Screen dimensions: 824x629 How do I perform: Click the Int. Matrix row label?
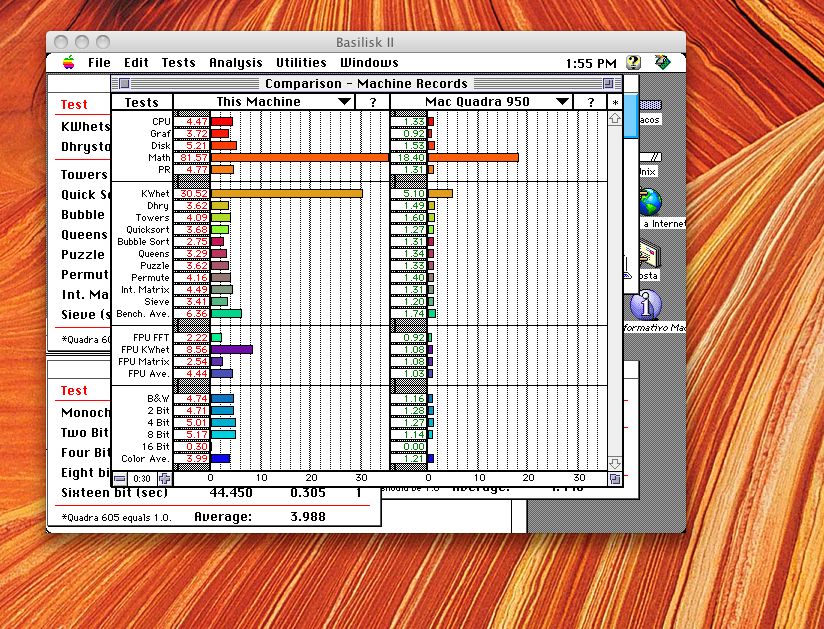pyautogui.click(x=145, y=290)
